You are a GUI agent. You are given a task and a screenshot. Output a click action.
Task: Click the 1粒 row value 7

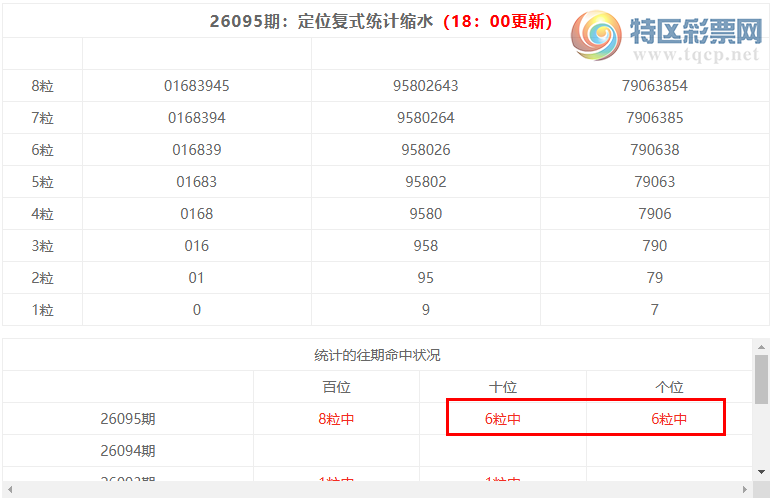point(655,310)
